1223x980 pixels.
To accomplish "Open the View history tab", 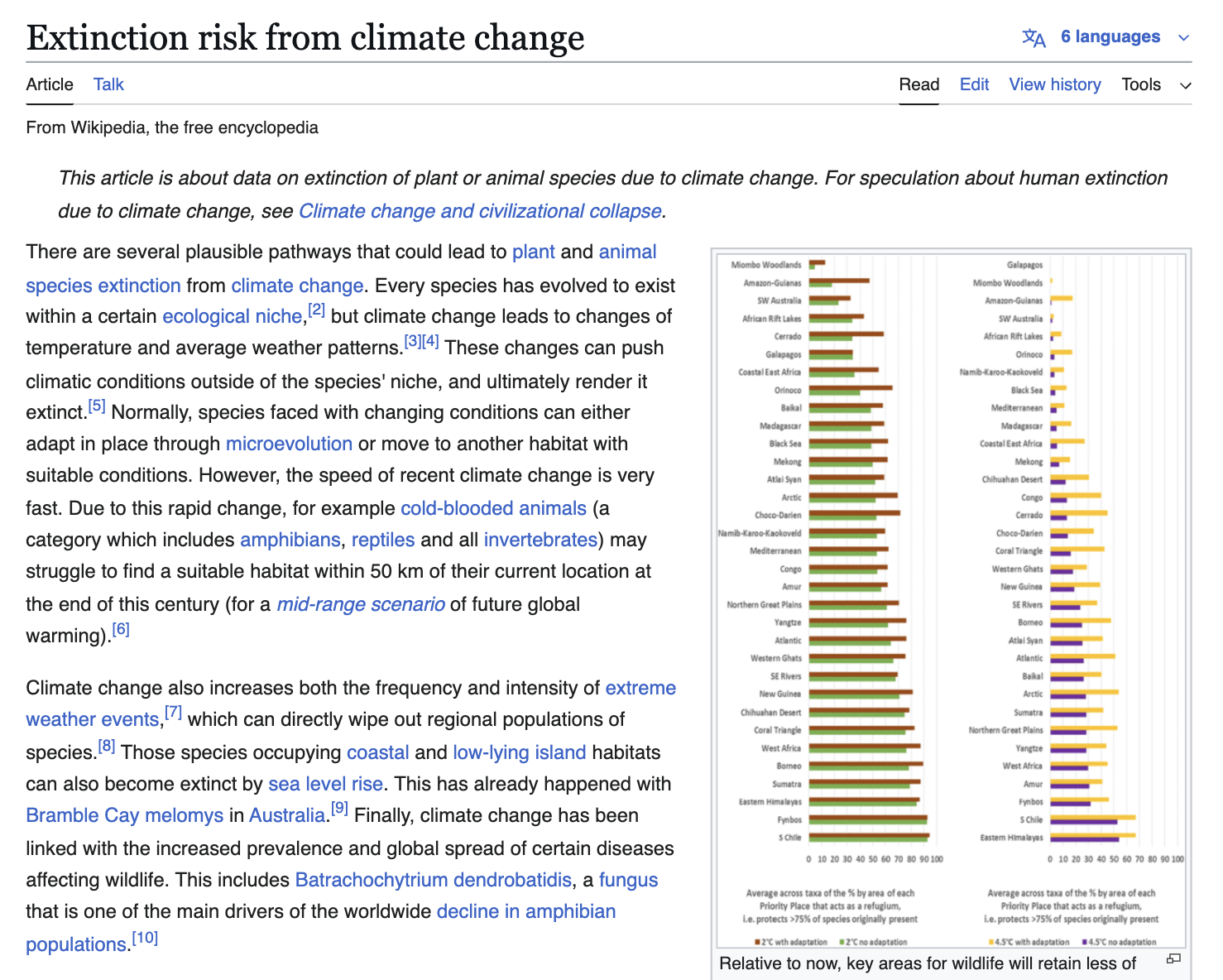I will tap(1055, 84).
